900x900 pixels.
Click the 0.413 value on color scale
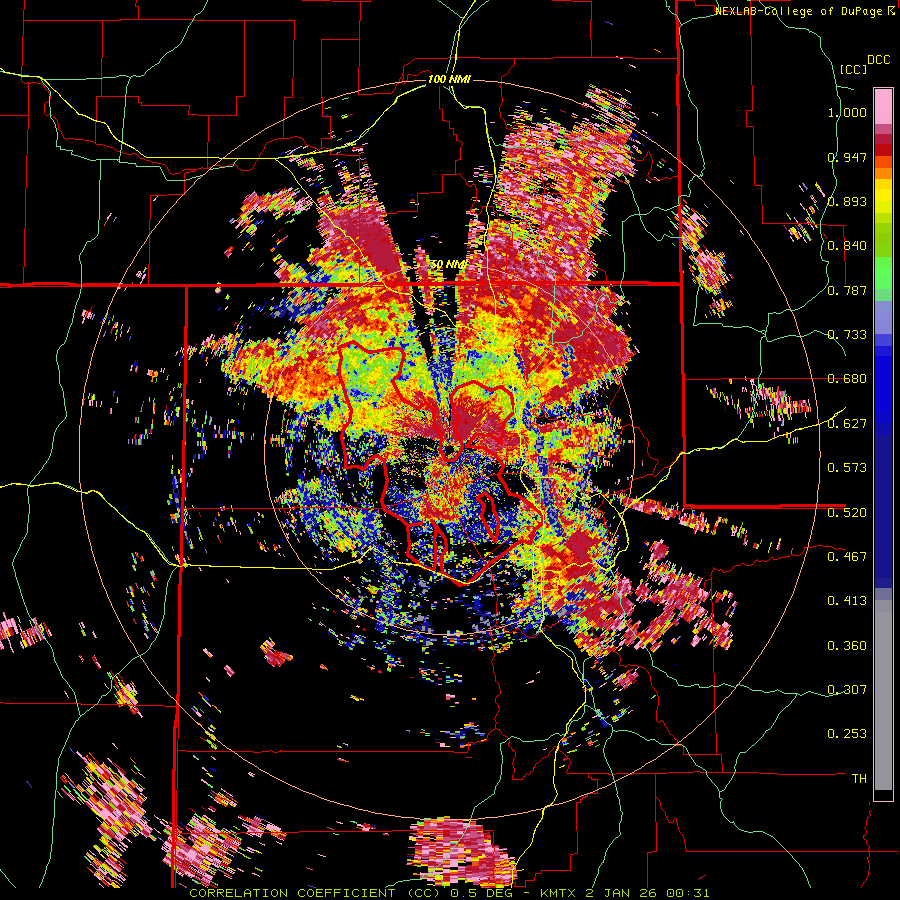[847, 601]
